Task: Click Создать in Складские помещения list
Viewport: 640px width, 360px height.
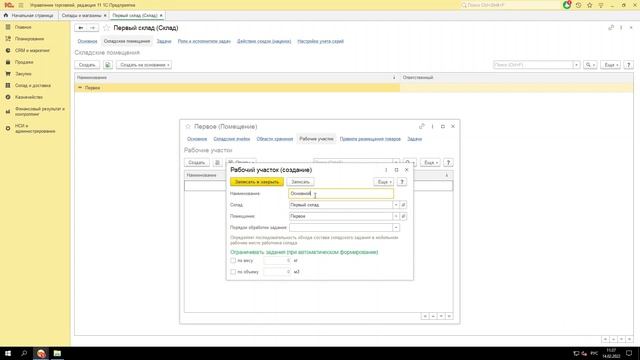Action: pos(87,65)
